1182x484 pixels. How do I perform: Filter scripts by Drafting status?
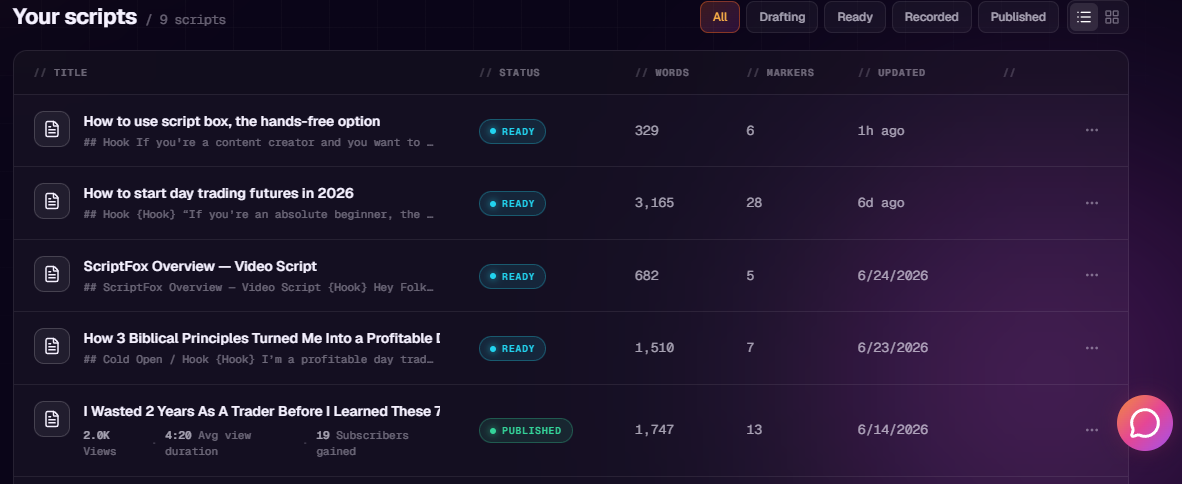pos(782,17)
